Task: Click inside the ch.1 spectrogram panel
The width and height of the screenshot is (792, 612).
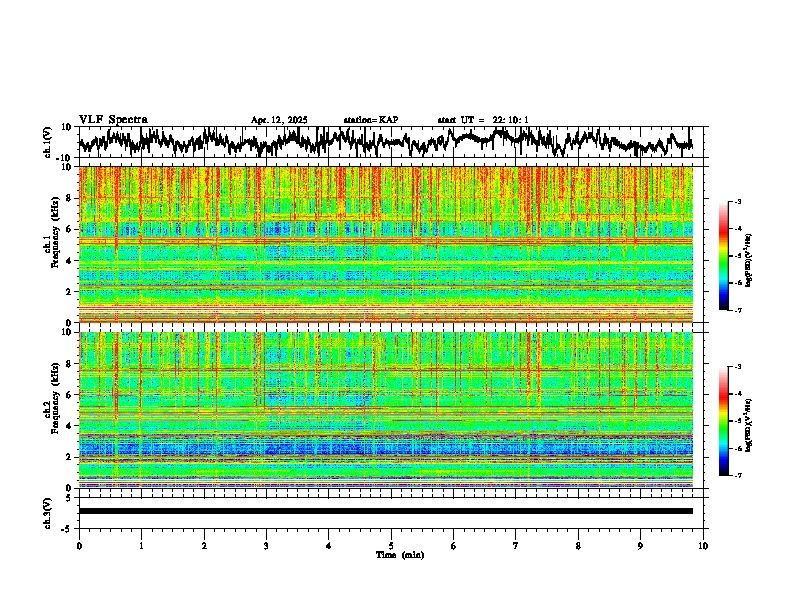Action: (385, 244)
